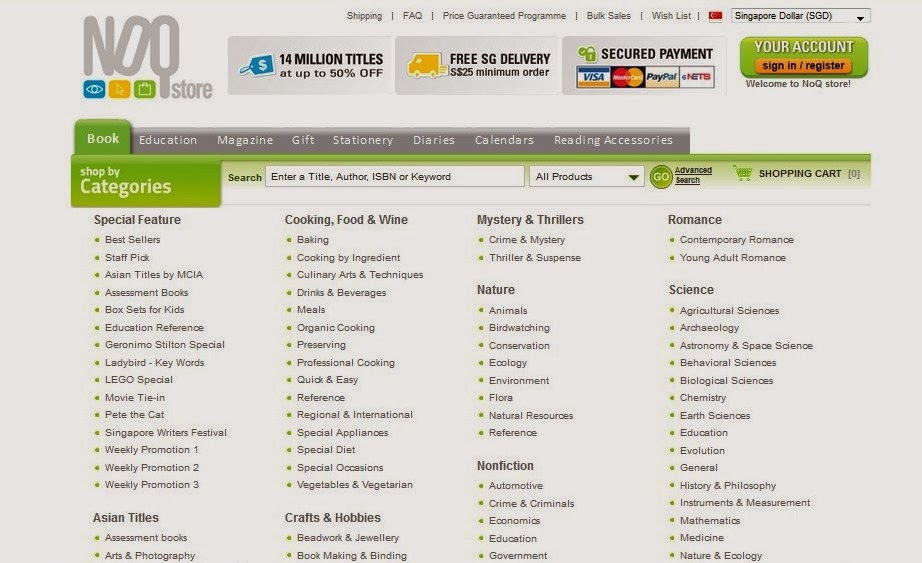Image resolution: width=922 pixels, height=563 pixels.
Task: Open the Birdwatching category
Action: pyautogui.click(x=519, y=328)
